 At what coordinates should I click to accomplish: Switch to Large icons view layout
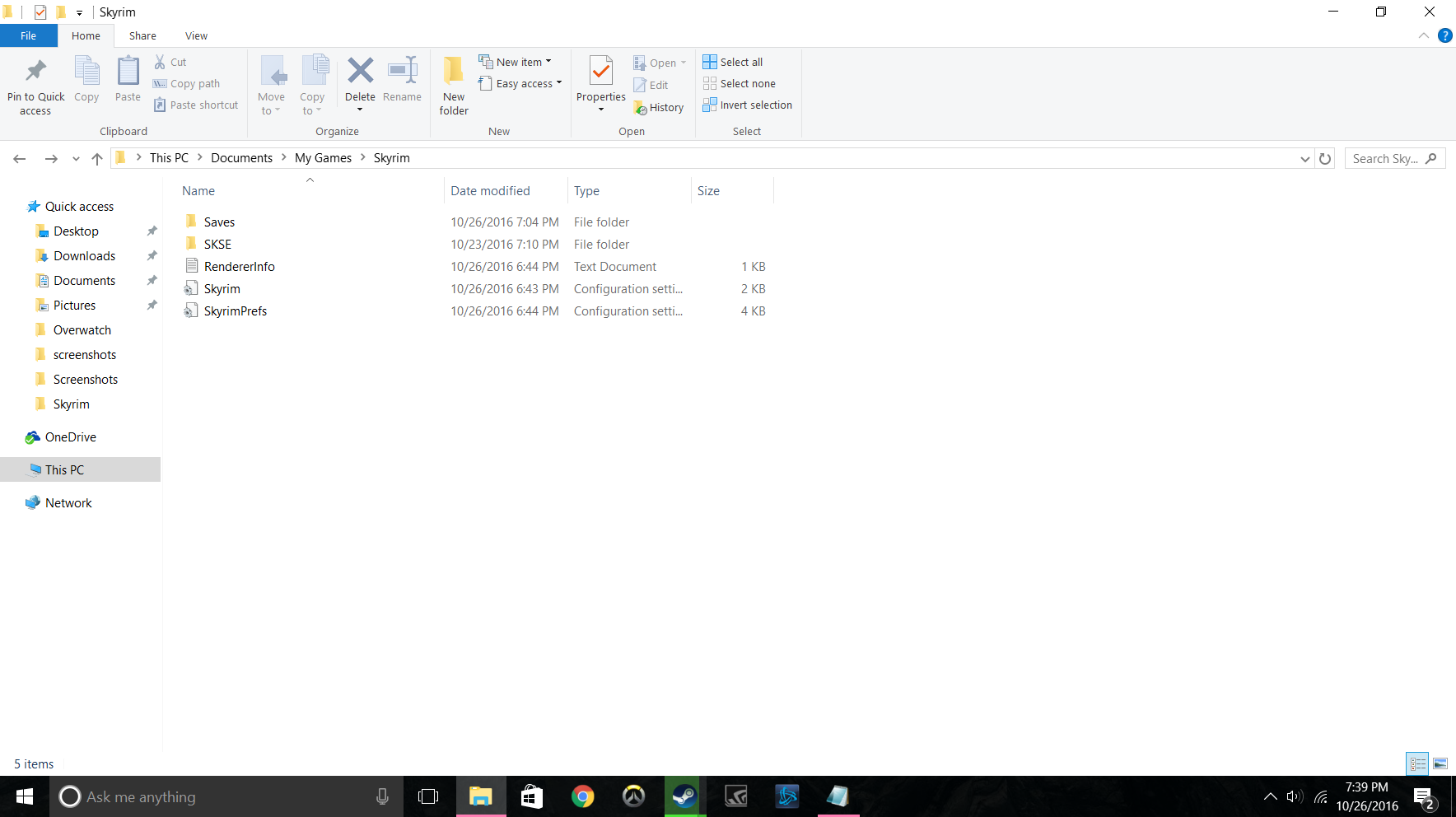pyautogui.click(x=1440, y=763)
